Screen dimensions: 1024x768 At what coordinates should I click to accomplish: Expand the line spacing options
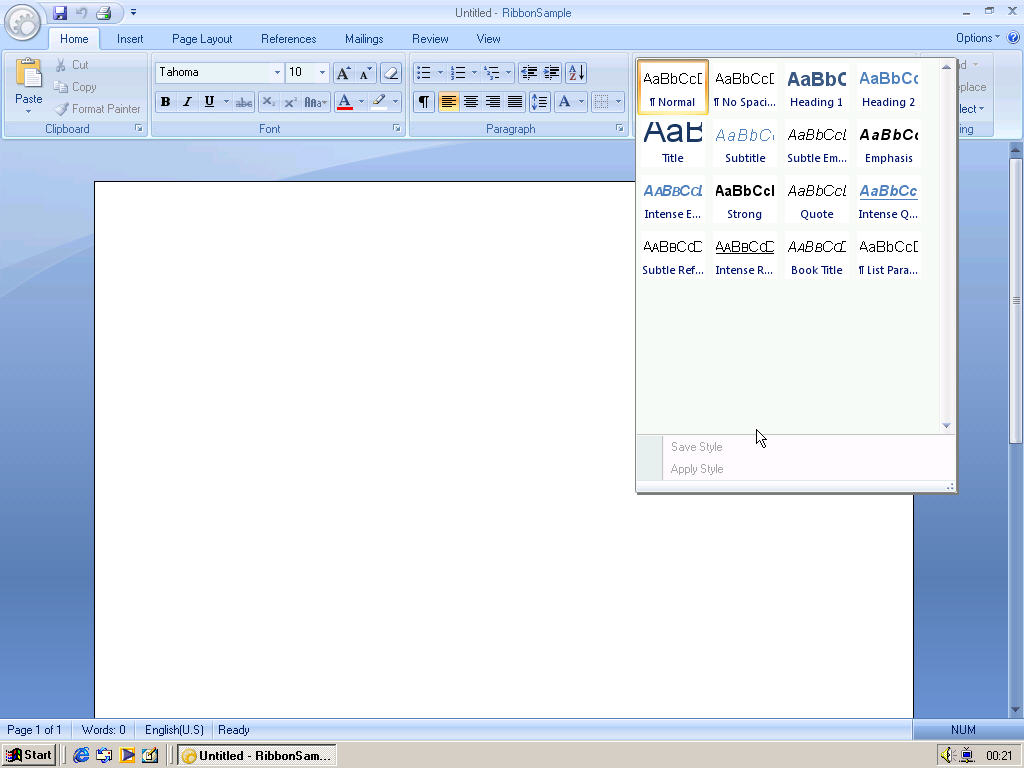tap(539, 102)
